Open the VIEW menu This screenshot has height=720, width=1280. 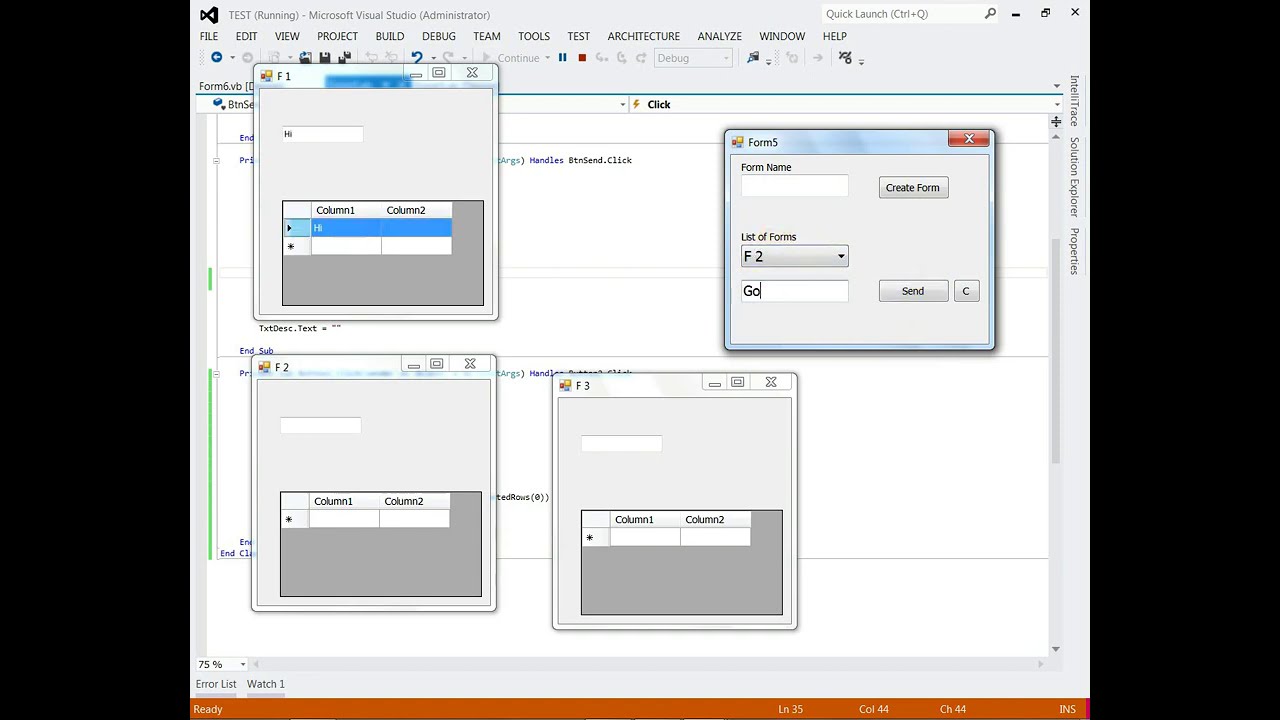[287, 36]
